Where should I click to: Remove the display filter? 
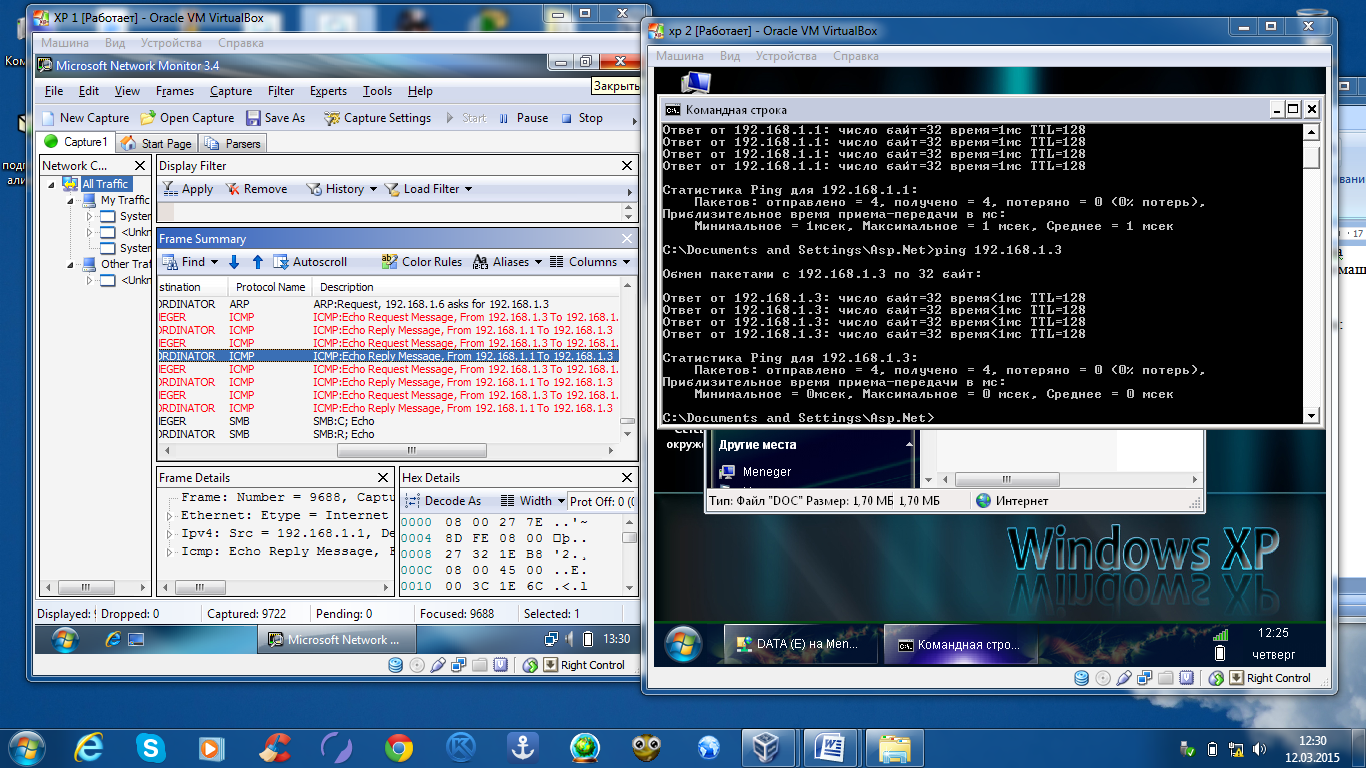[x=255, y=189]
